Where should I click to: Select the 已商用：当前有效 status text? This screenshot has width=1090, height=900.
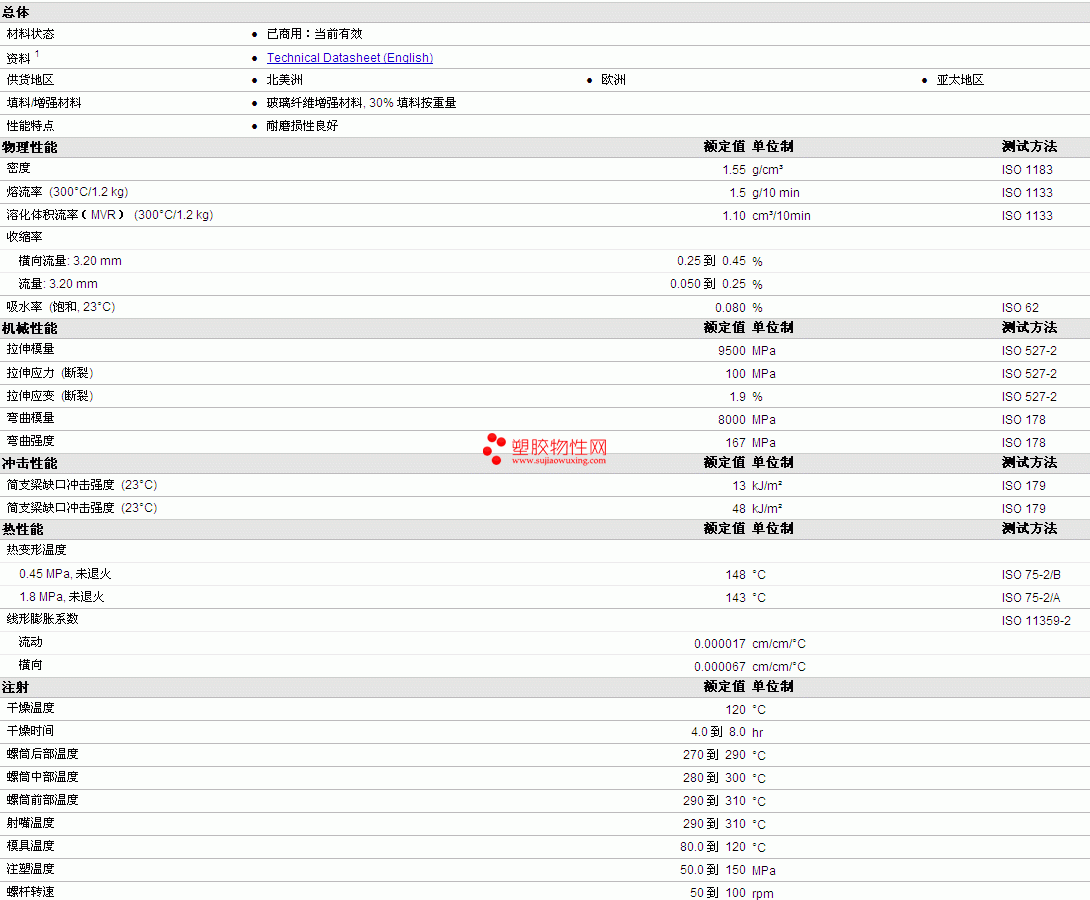click(314, 34)
